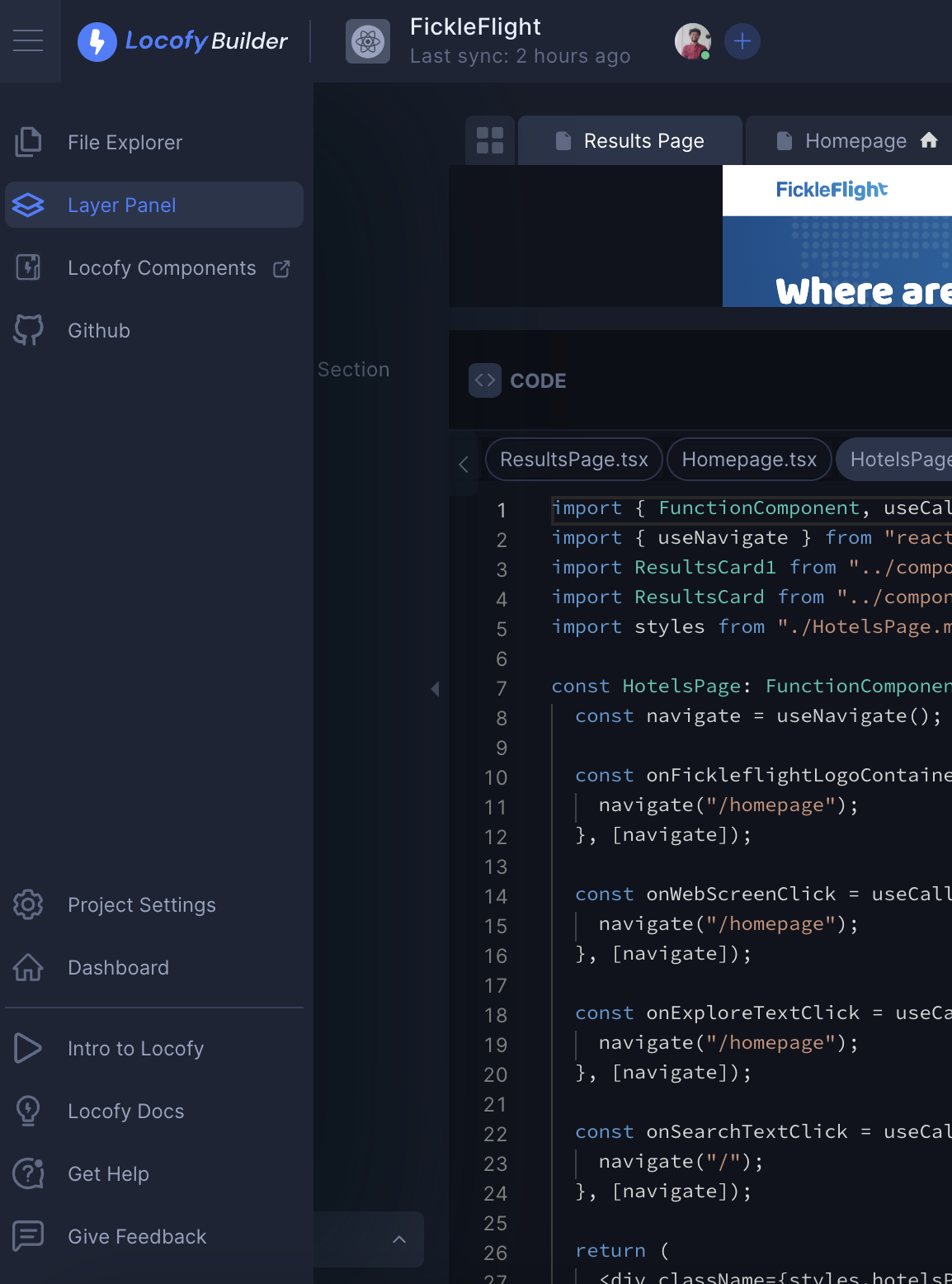Viewport: 952px width, 1284px height.
Task: Click the React framework icon
Action: (367, 41)
